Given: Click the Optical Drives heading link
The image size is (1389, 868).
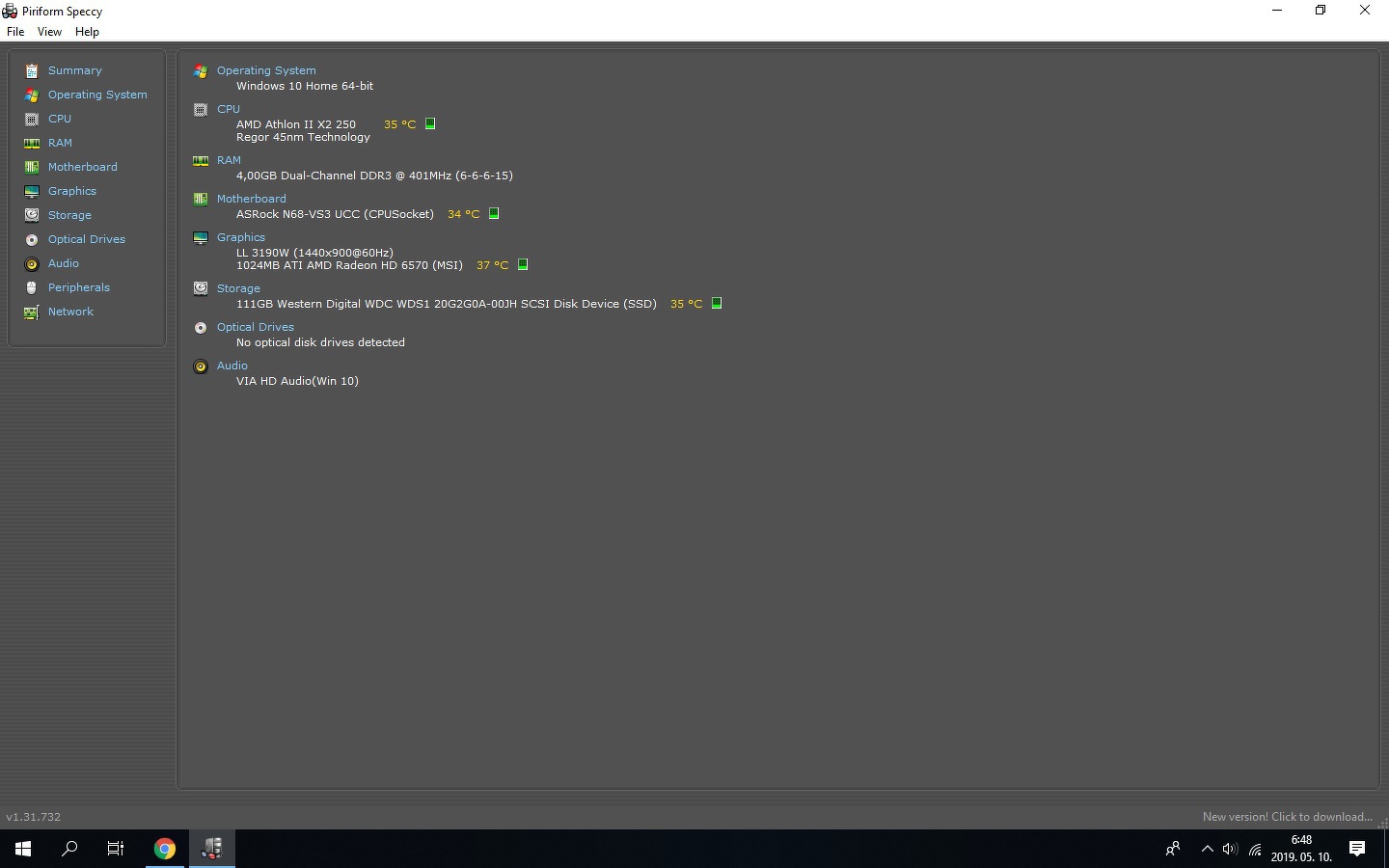Looking at the screenshot, I should coord(256,327).
